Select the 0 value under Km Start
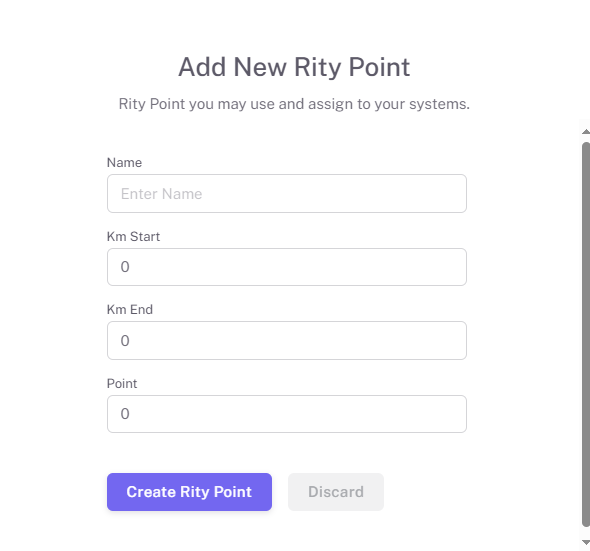Viewport: 590px width, 551px height. 125,267
